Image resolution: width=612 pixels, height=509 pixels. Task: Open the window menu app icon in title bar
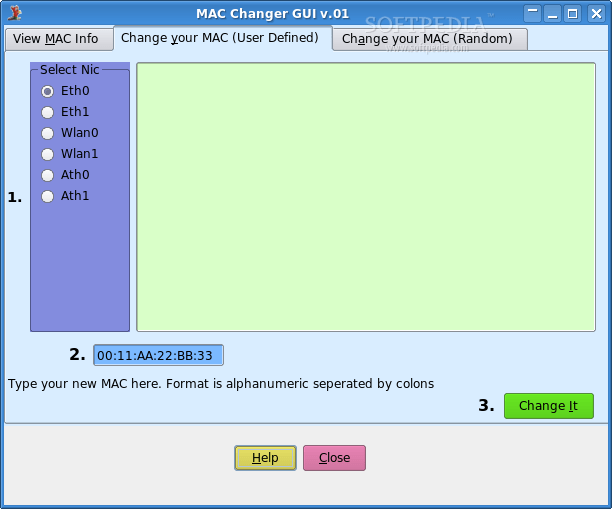[15, 13]
